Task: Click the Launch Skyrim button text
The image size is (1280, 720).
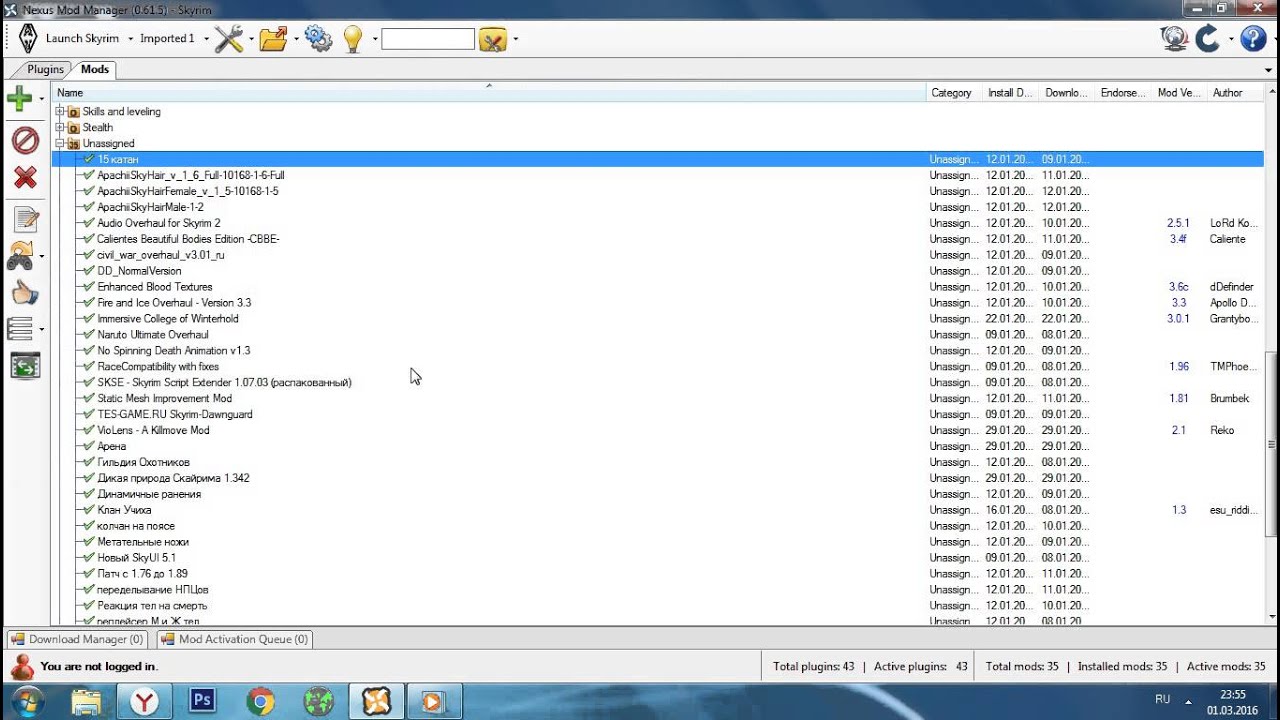Action: tap(82, 39)
